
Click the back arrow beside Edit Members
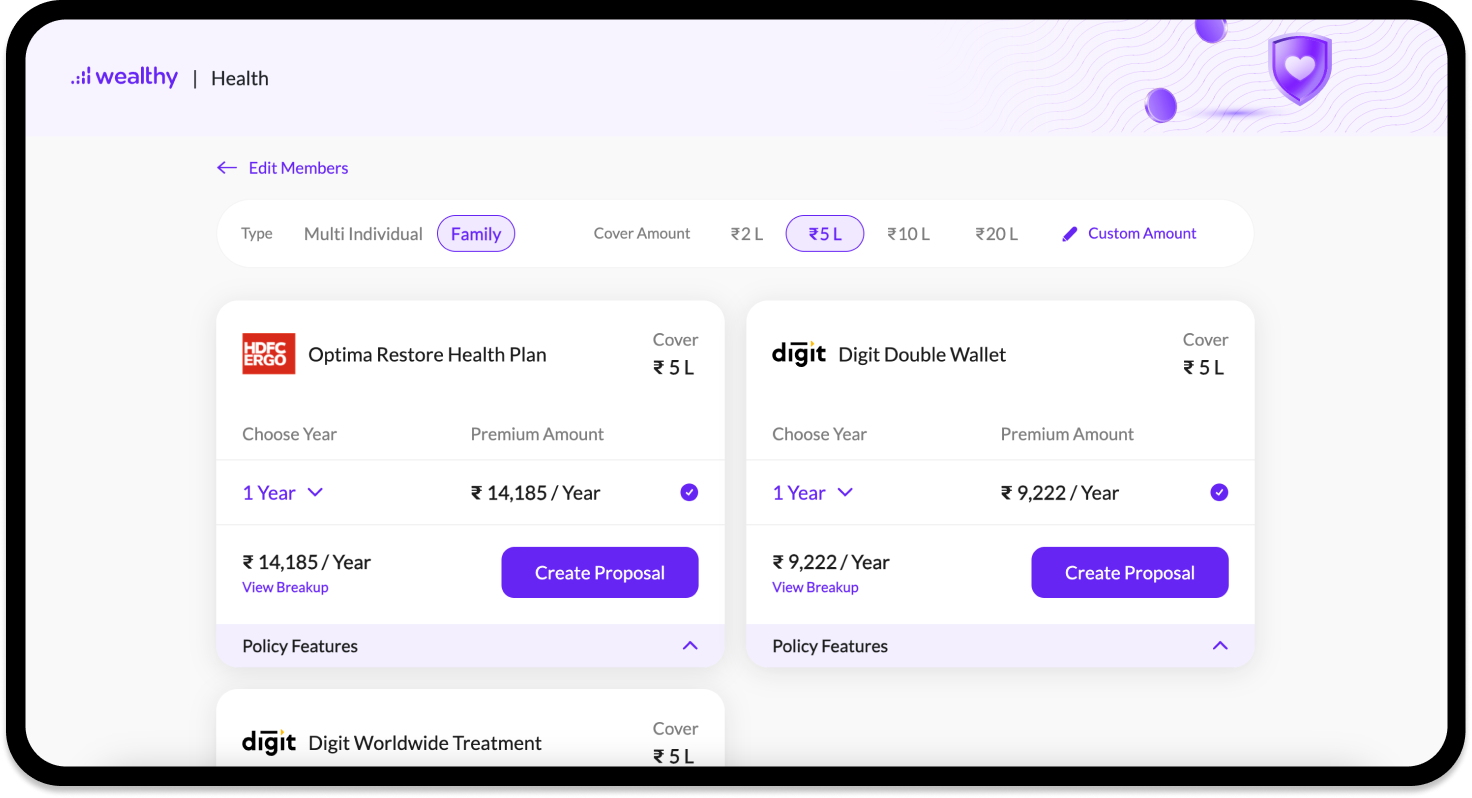227,168
